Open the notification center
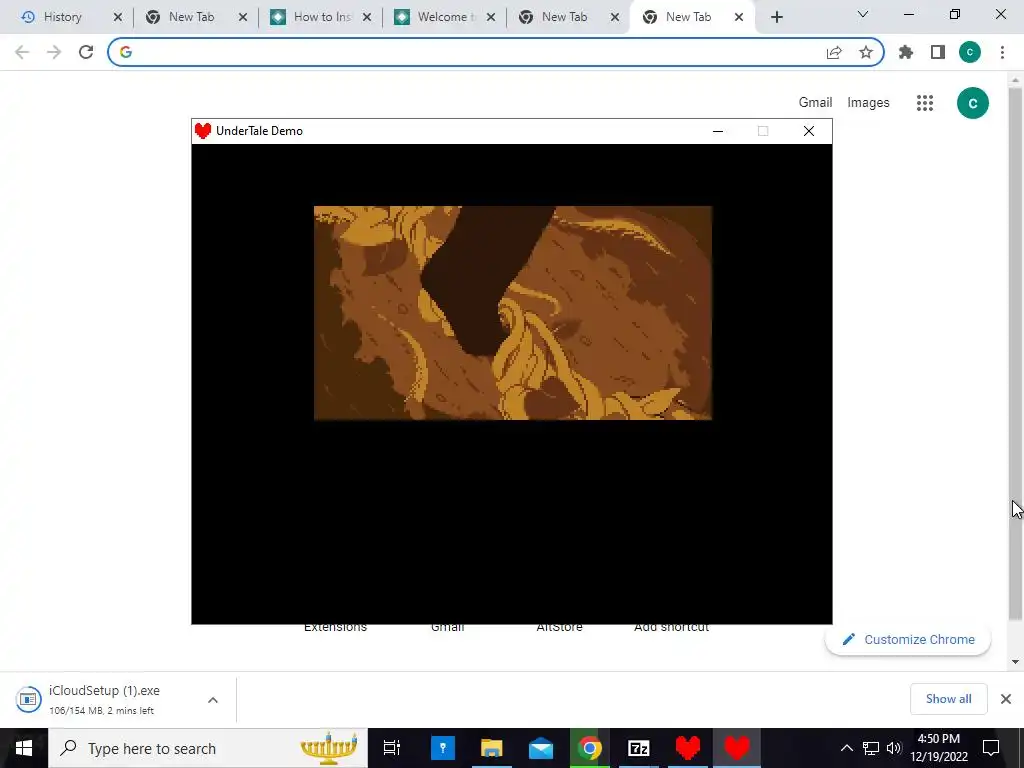1024x768 pixels. [991, 748]
